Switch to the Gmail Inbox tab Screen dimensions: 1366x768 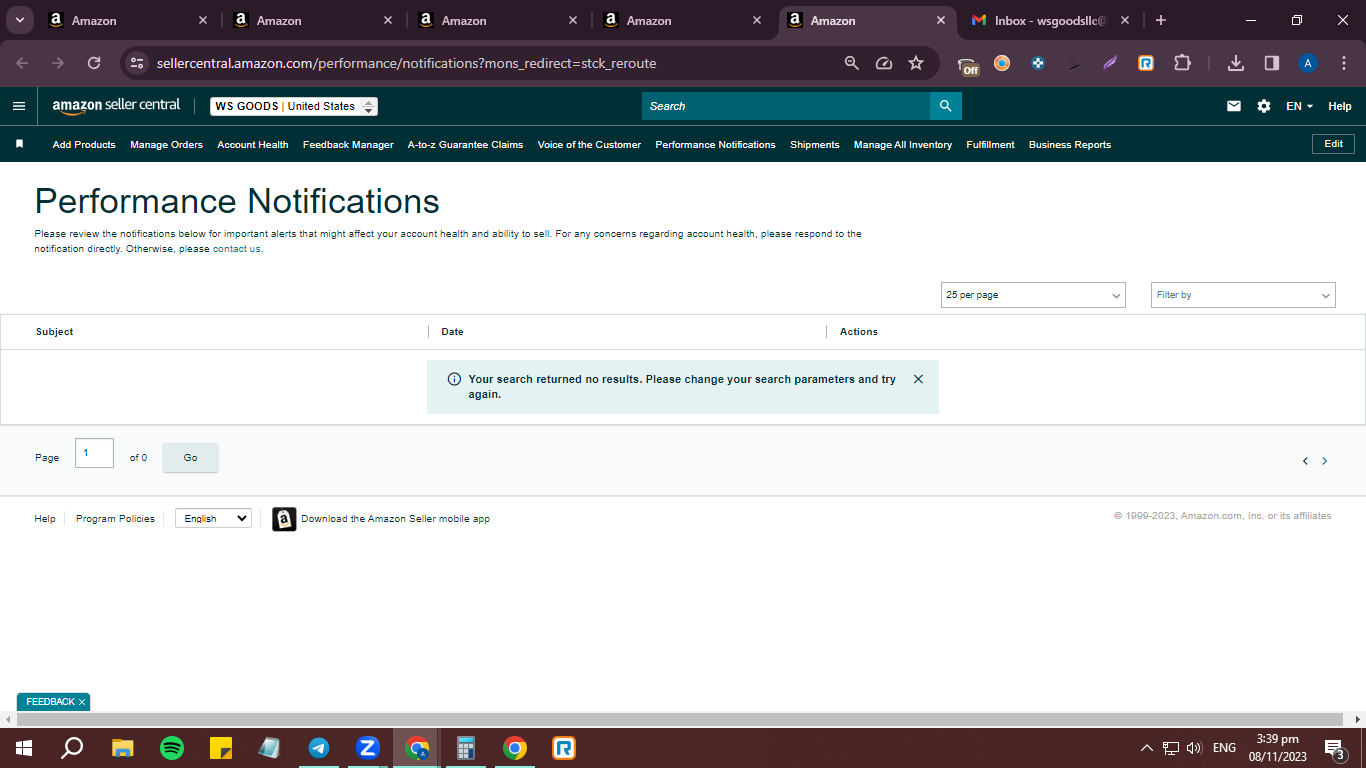pos(1050,20)
